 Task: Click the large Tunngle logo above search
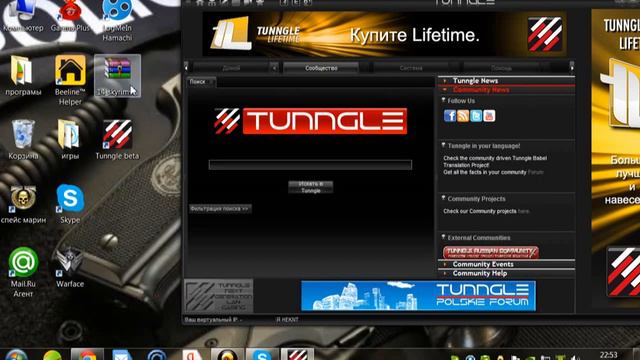[x=311, y=121]
